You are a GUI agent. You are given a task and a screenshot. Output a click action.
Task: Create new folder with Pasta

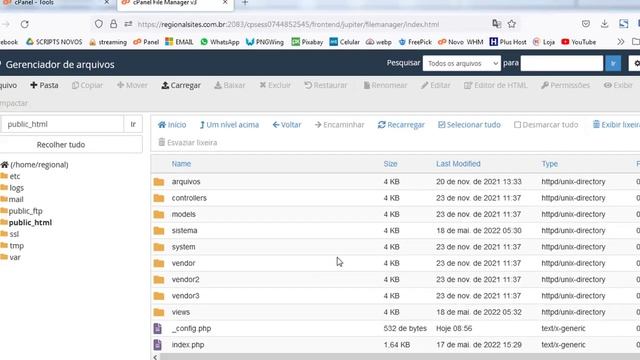(x=44, y=85)
